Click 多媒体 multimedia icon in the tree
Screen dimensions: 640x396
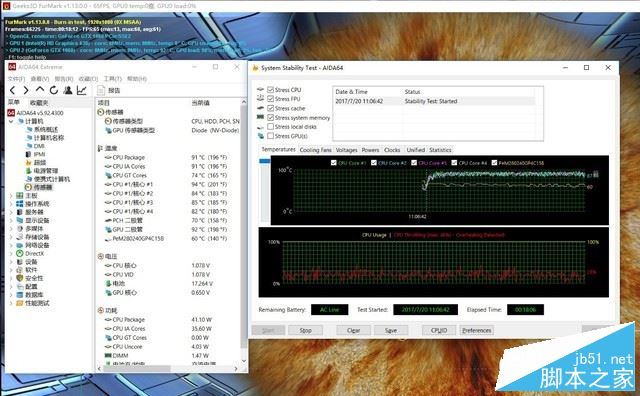pyautogui.click(x=19, y=229)
